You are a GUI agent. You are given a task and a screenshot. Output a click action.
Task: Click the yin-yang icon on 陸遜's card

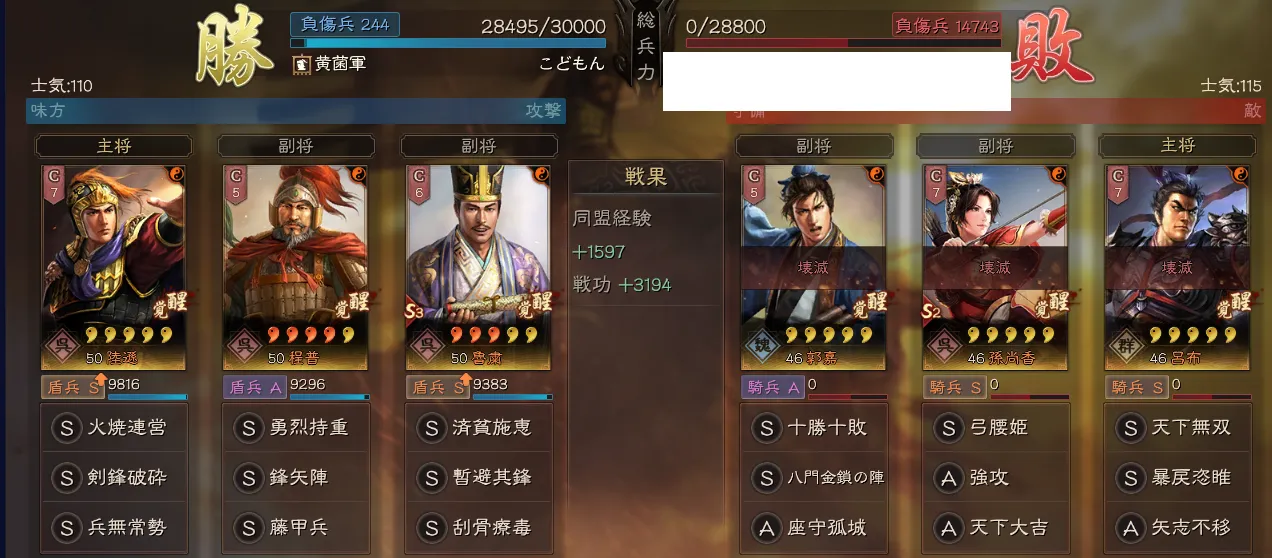point(176,174)
